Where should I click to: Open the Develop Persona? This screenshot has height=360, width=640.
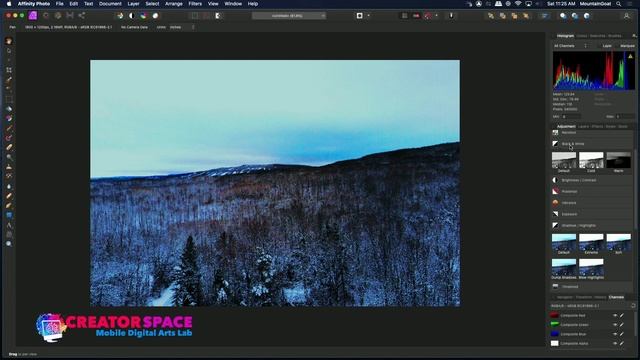coord(58,16)
